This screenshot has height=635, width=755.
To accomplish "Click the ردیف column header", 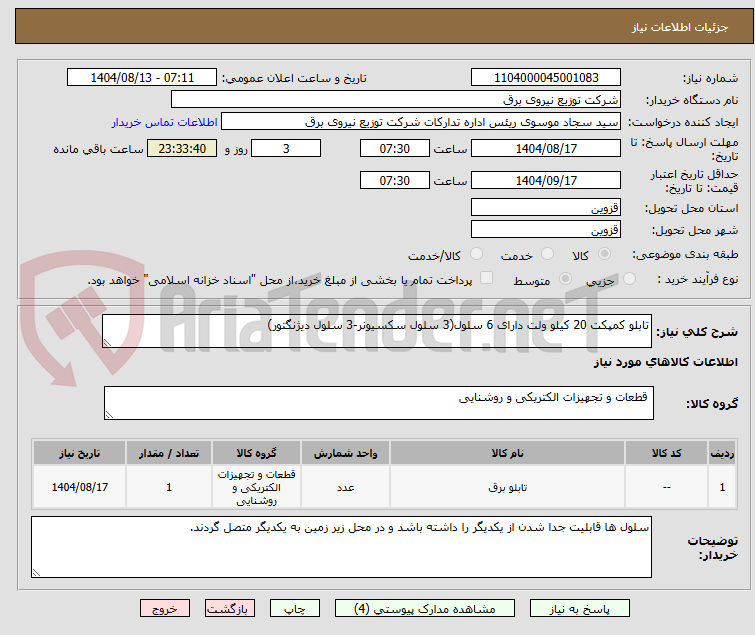I will pos(722,453).
